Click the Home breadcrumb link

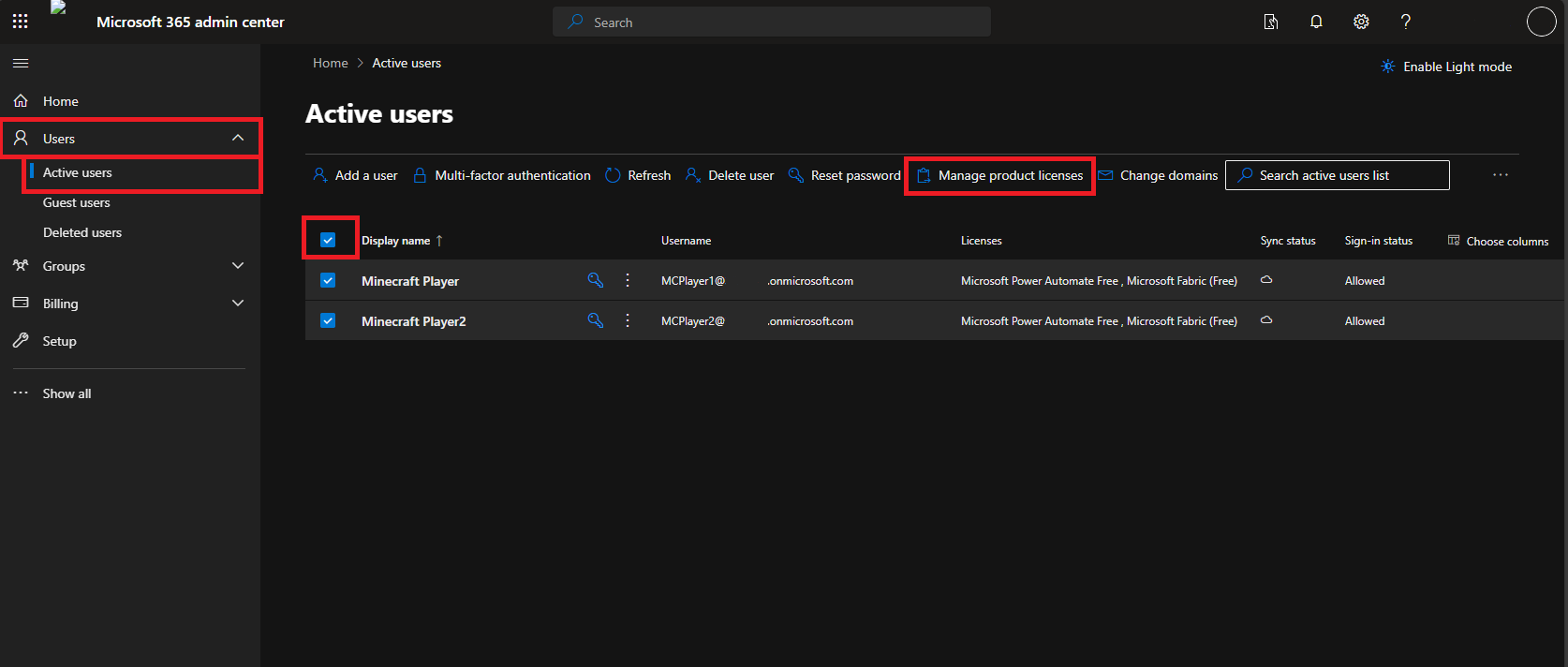pyautogui.click(x=331, y=63)
